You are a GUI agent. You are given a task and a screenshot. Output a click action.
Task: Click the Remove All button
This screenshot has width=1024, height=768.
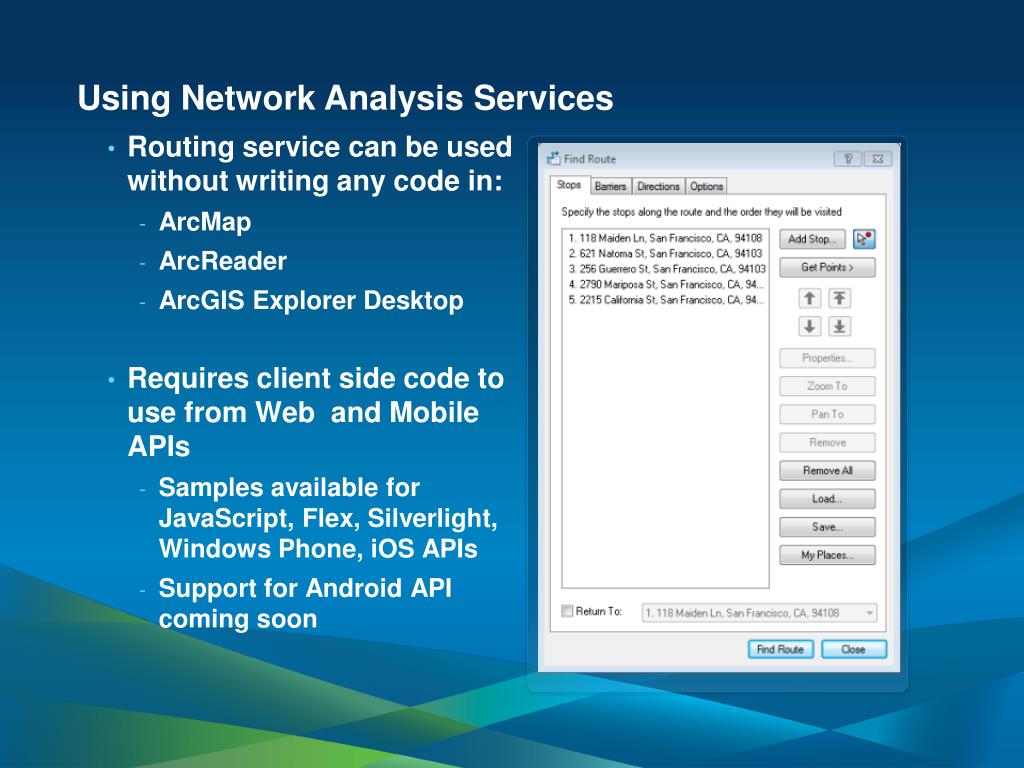827,470
